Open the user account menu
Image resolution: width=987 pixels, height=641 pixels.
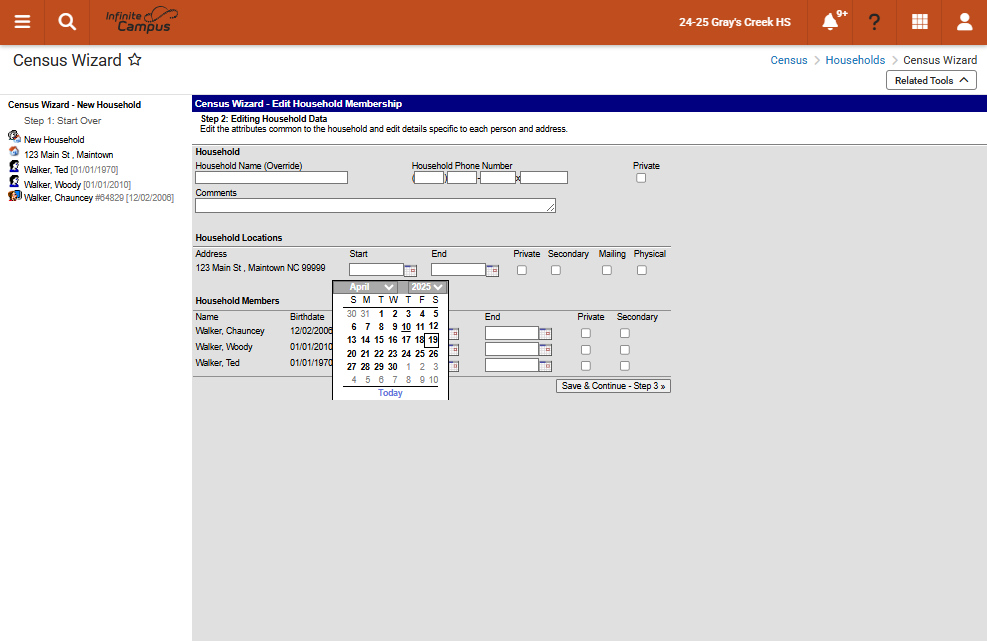(x=964, y=22)
